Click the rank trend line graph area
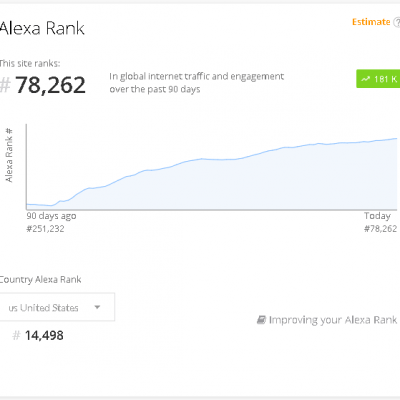Viewport: 400px width, 400px height. 212,167
